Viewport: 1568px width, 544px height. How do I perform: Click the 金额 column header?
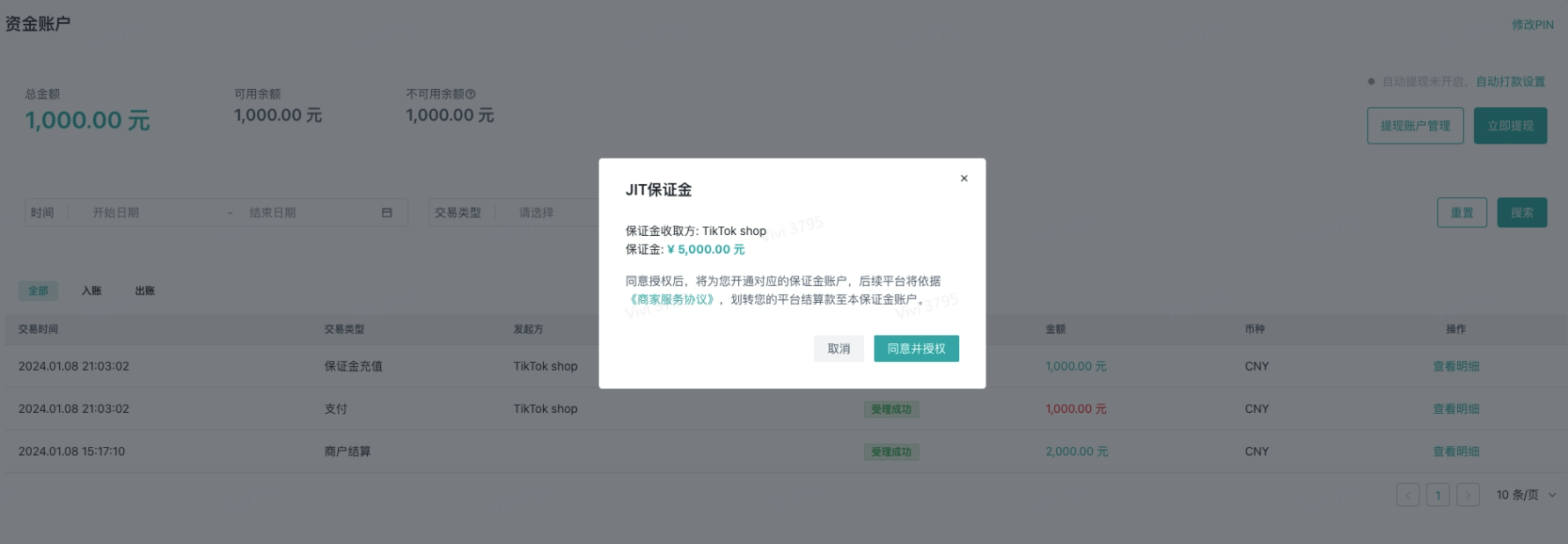tap(1055, 329)
